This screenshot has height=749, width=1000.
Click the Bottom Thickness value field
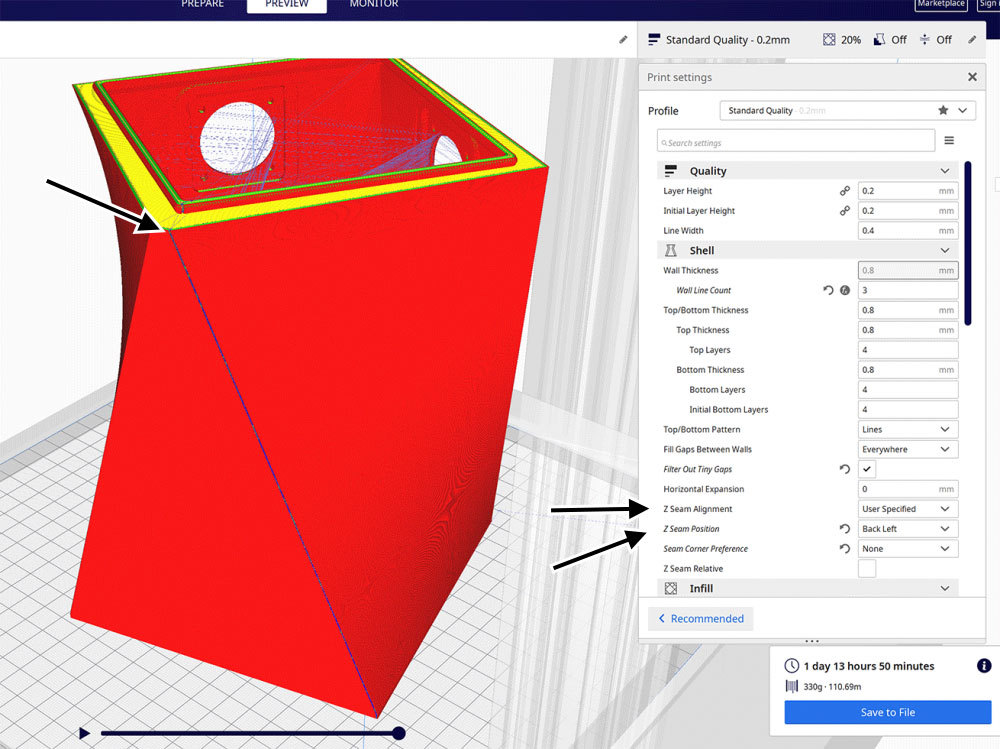pos(908,369)
